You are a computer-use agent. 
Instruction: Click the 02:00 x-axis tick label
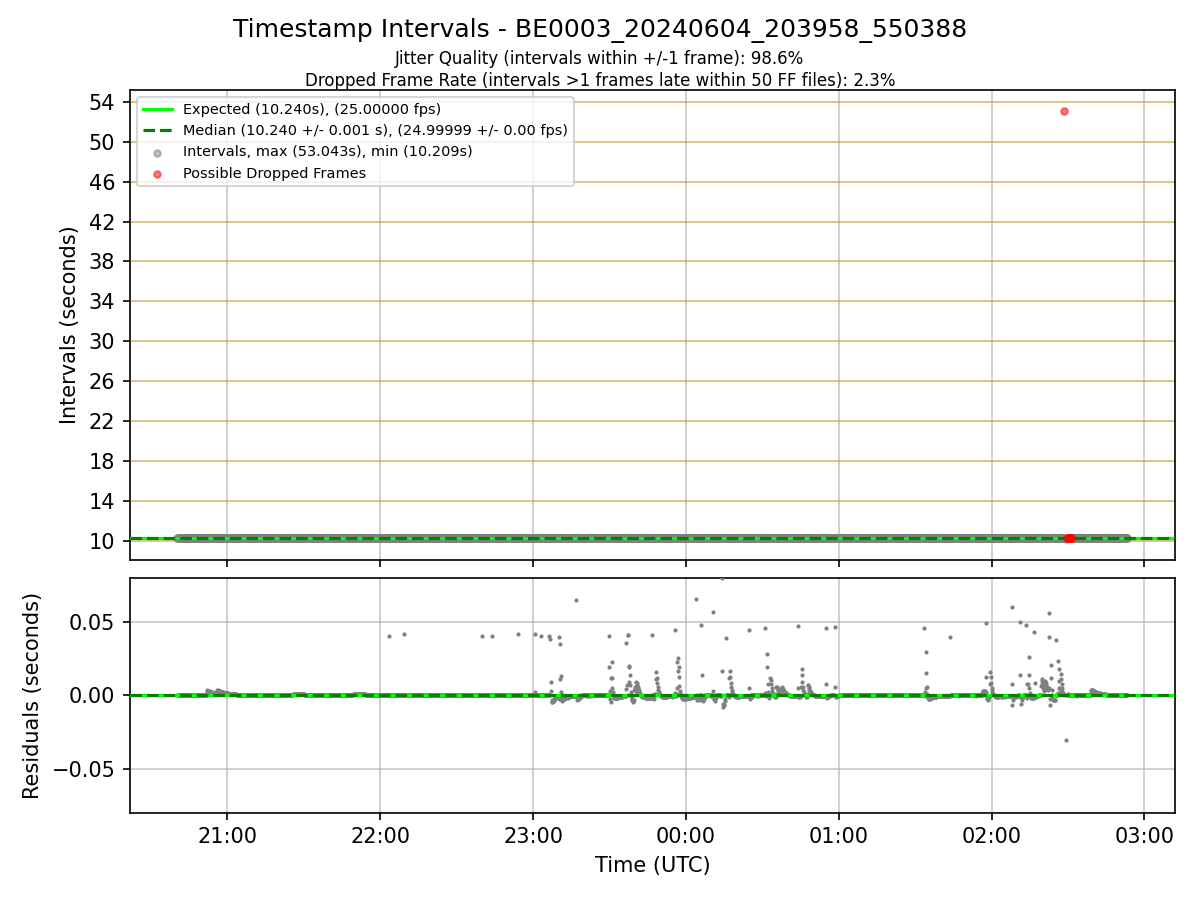click(992, 834)
